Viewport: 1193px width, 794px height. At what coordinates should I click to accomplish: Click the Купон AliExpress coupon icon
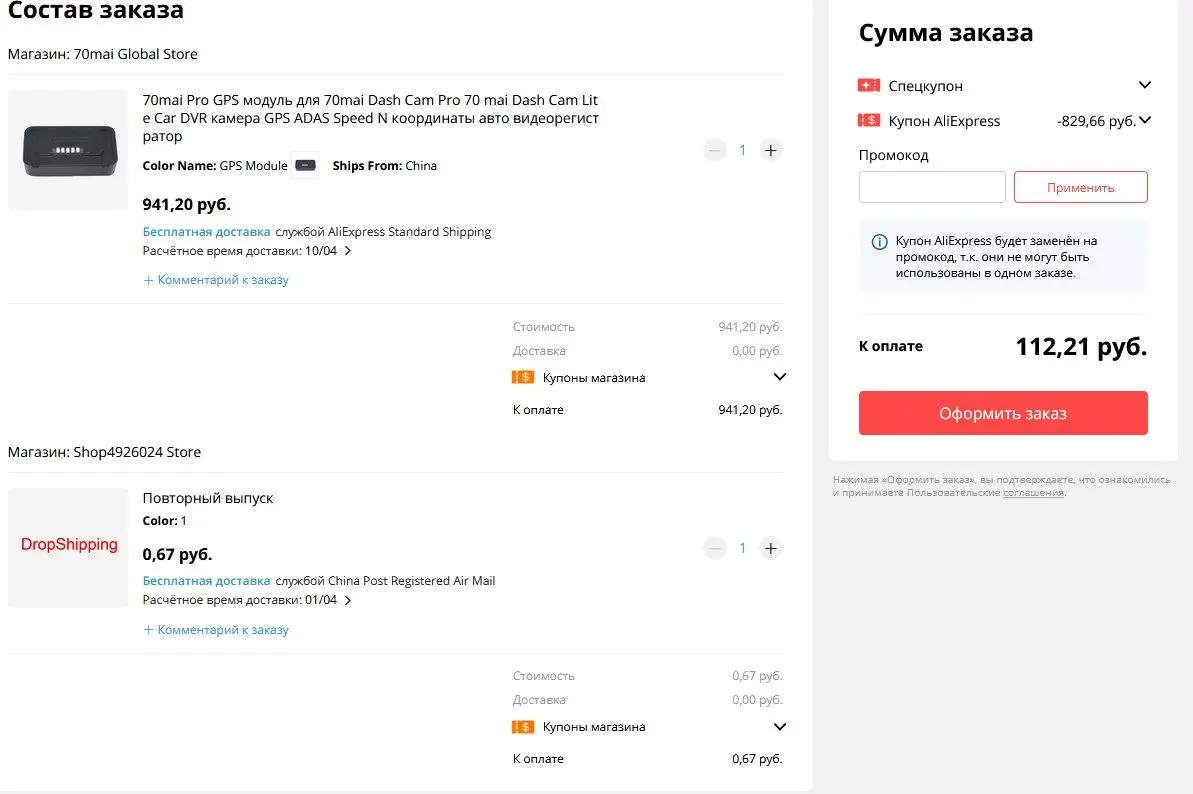[869, 120]
